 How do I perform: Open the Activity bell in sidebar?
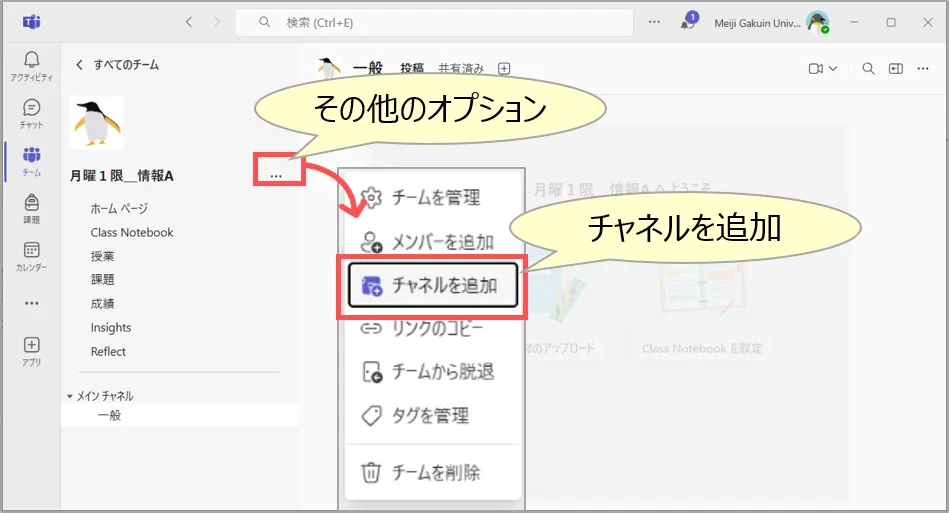[x=31, y=65]
